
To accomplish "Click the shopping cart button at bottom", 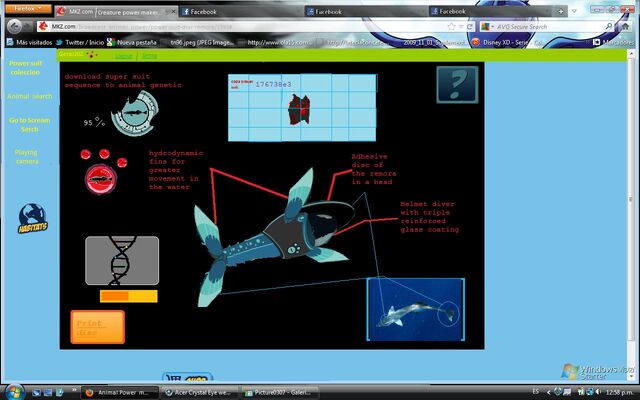I will (x=188, y=377).
